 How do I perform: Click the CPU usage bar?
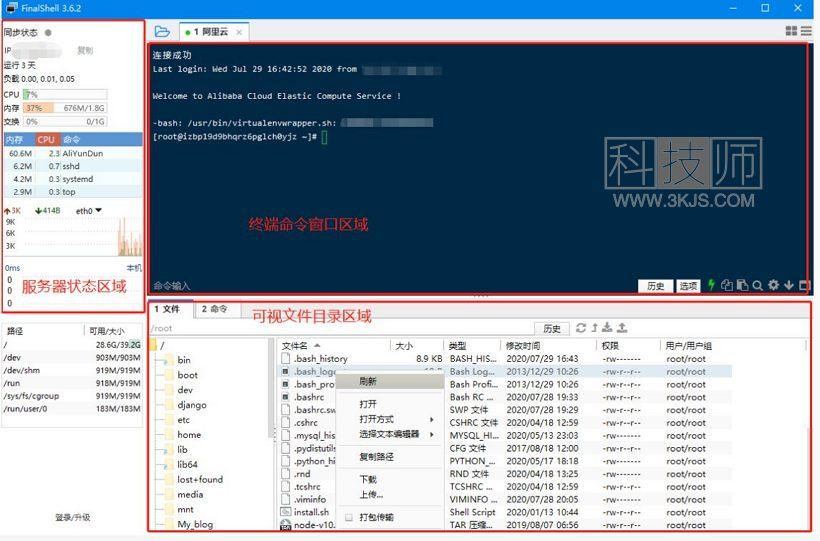[65, 95]
